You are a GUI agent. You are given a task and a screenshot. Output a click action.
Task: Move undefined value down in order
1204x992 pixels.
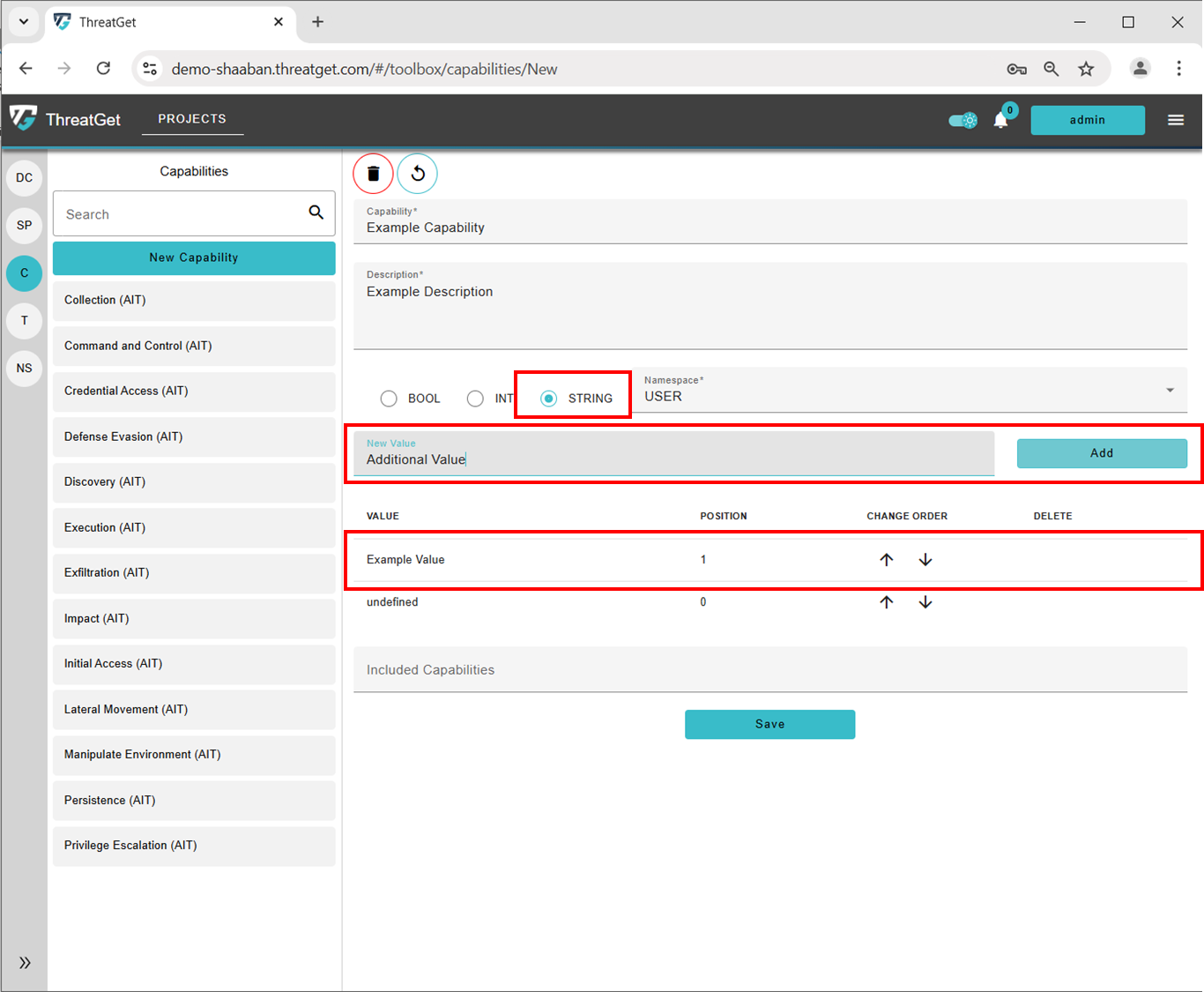click(x=925, y=602)
